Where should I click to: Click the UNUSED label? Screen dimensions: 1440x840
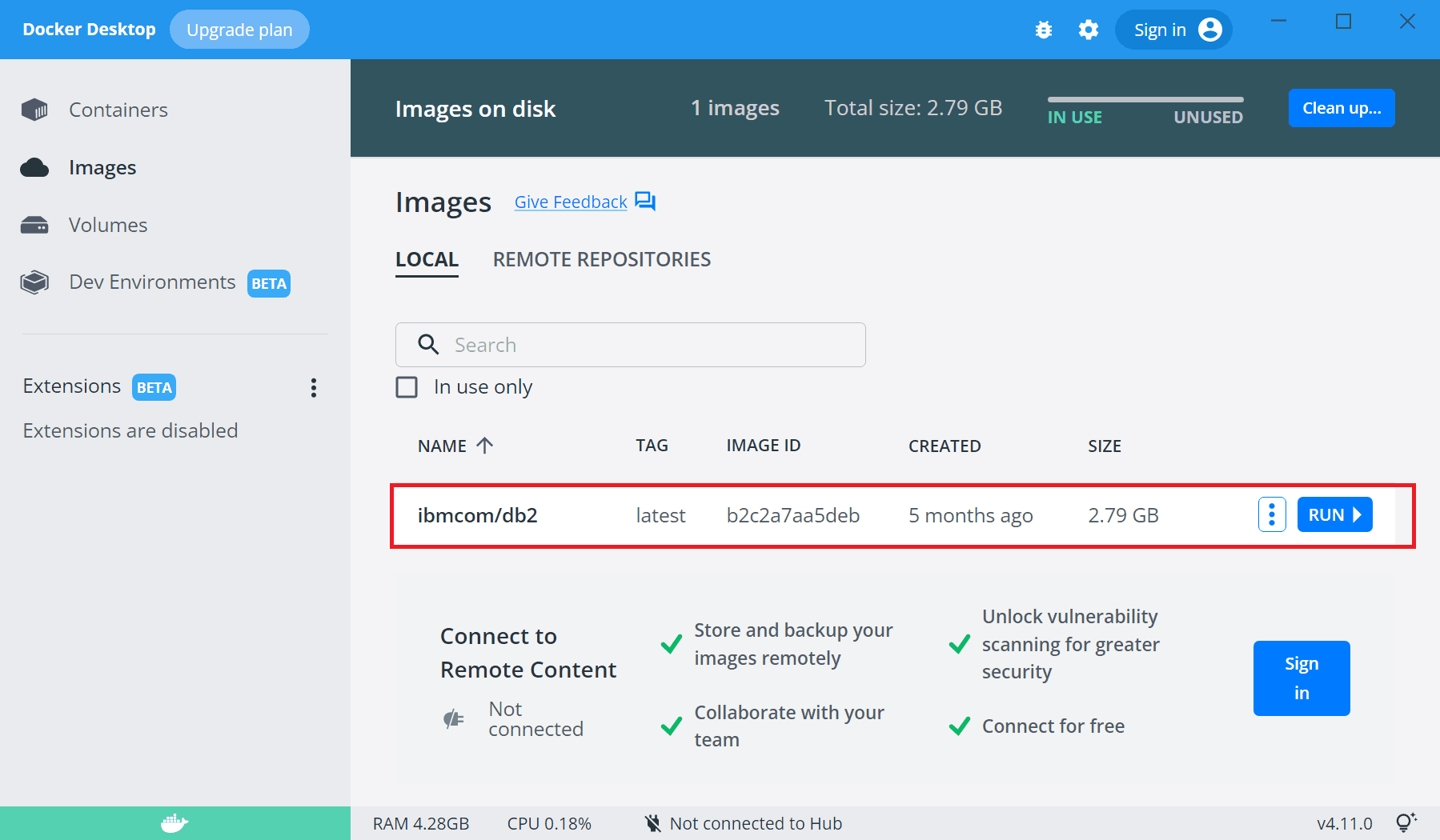coord(1208,117)
